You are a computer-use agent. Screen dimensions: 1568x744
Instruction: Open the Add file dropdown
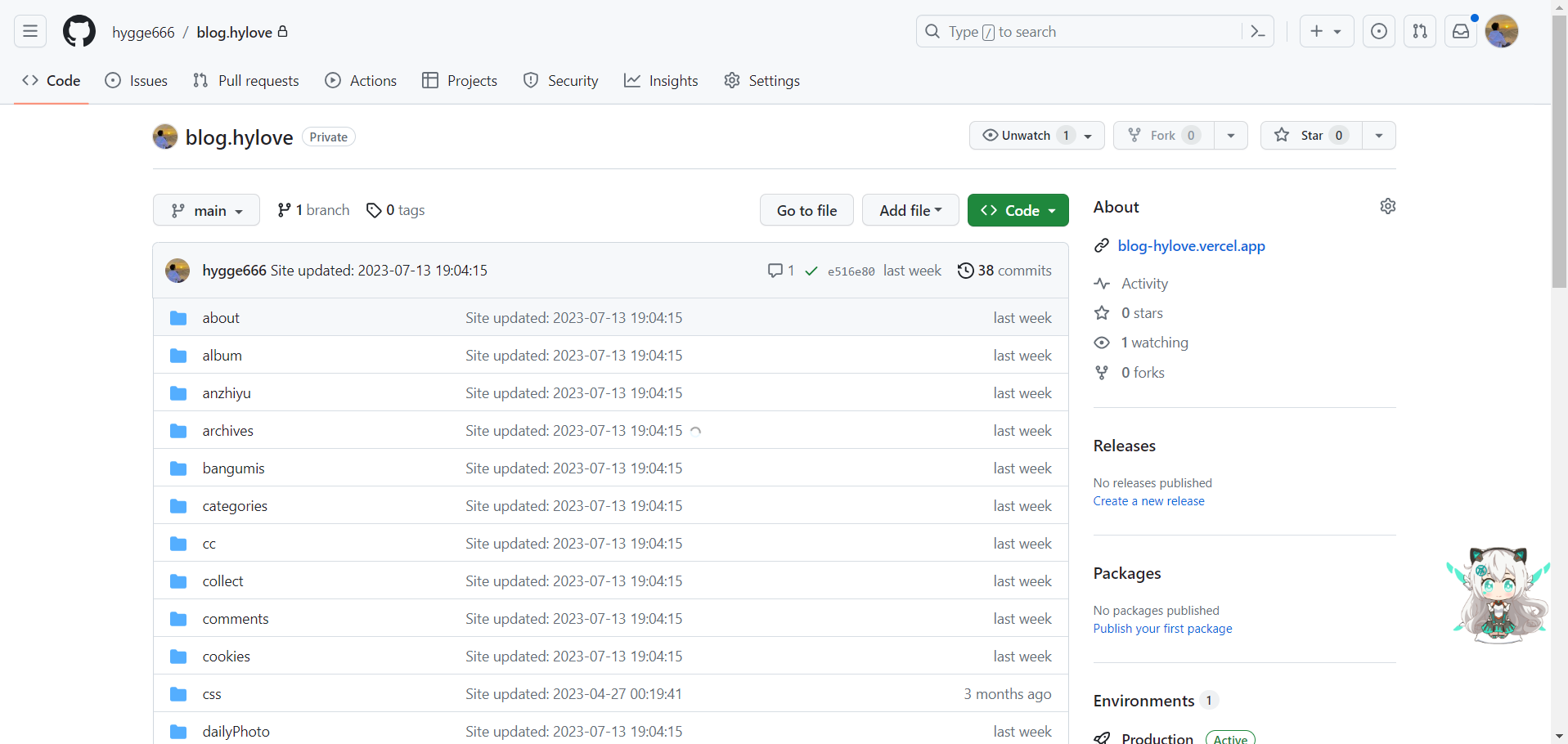(910, 210)
